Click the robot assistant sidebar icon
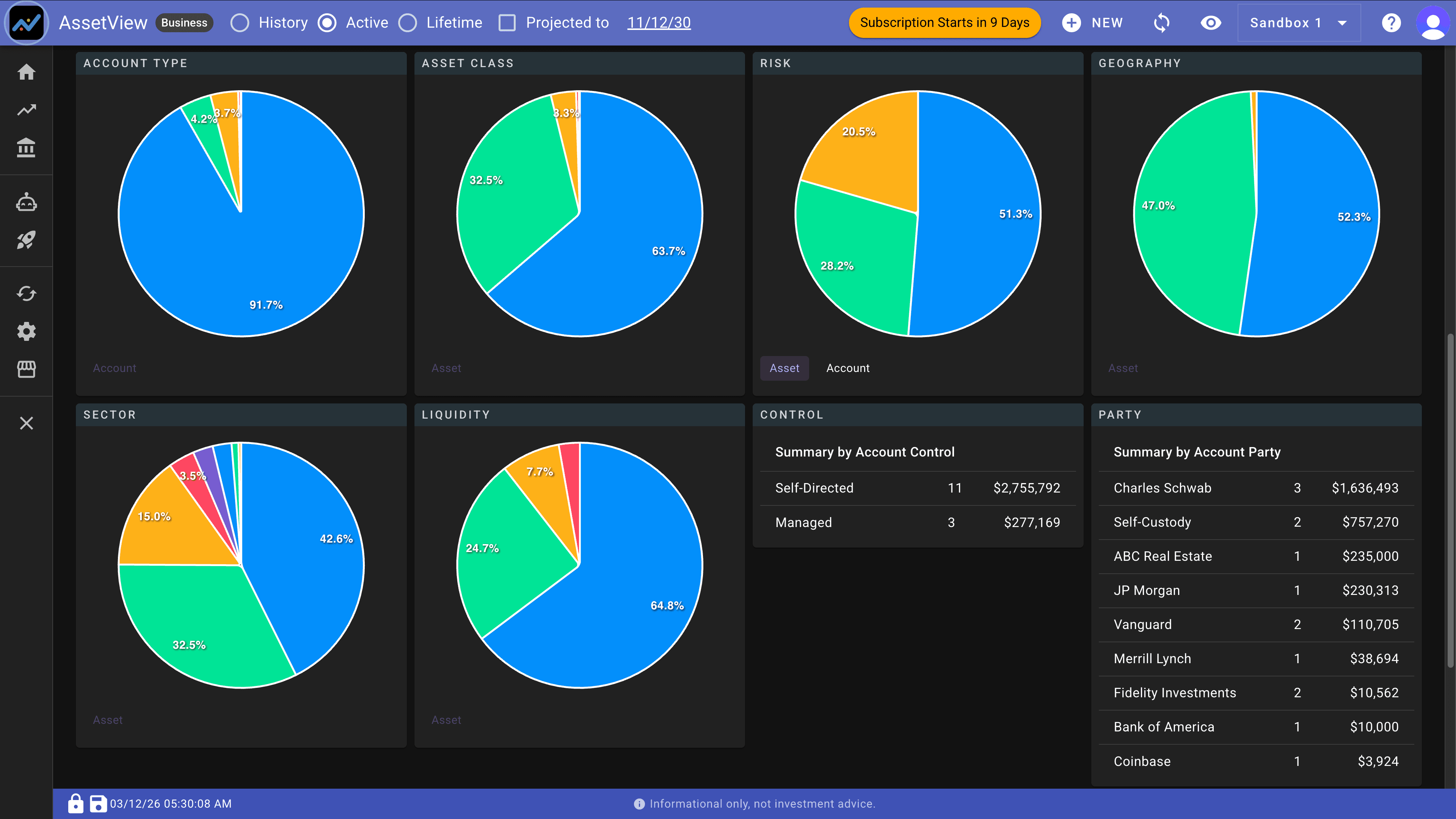1456x819 pixels. click(x=26, y=202)
